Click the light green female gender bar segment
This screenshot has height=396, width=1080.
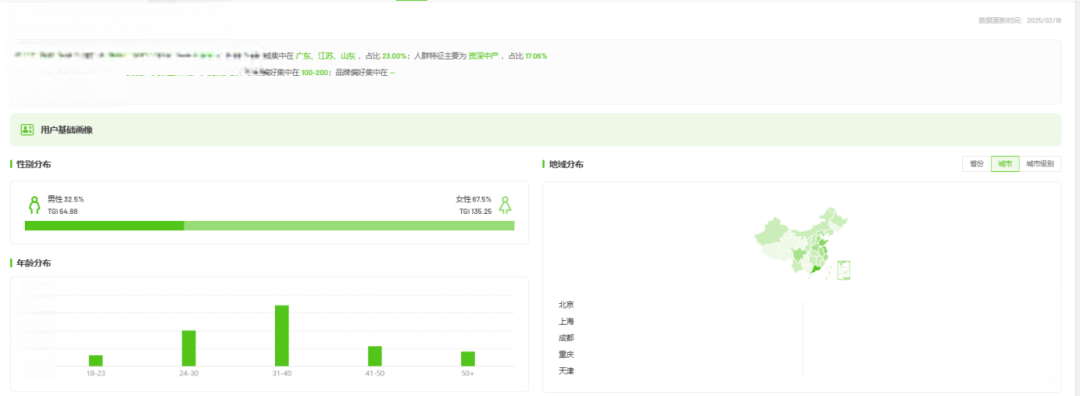[x=349, y=226]
